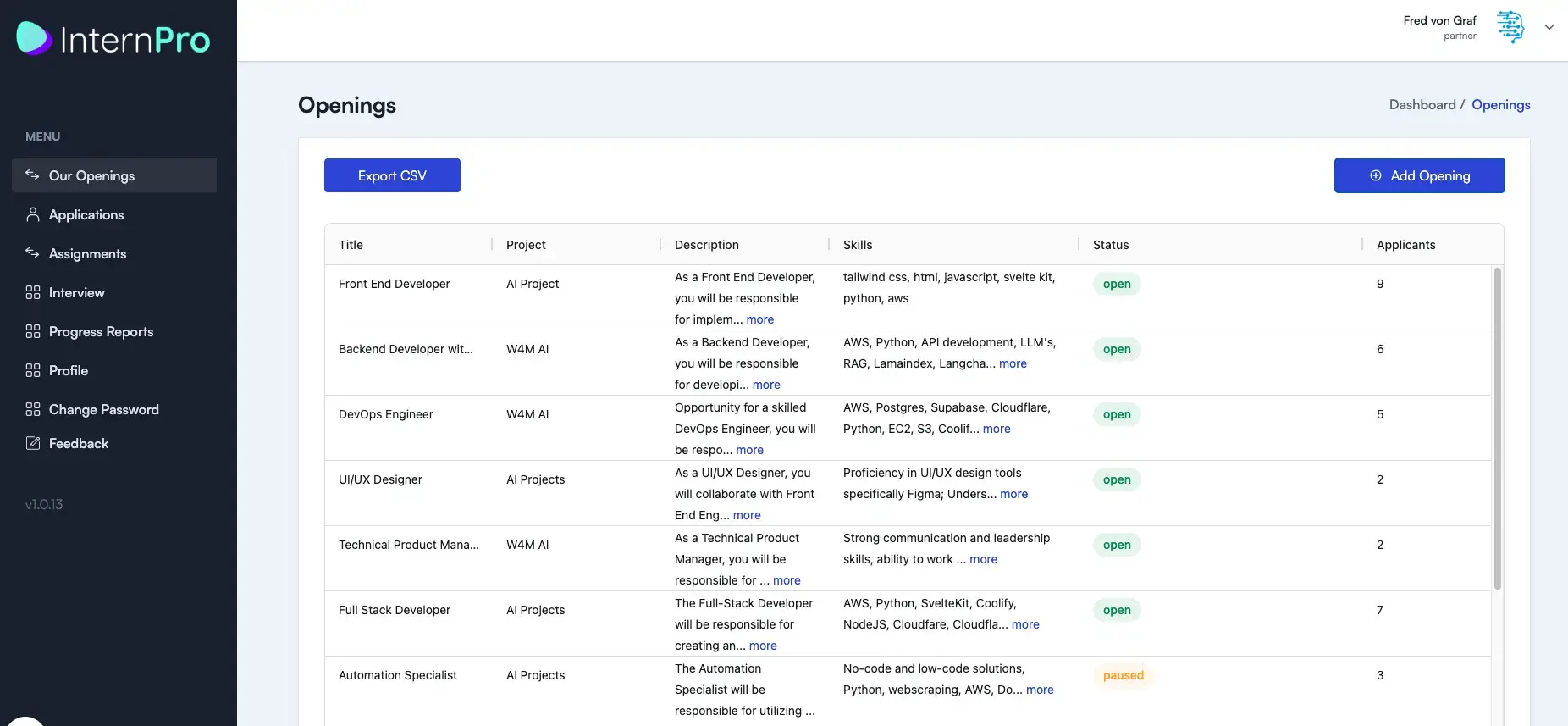Click the Our Openings arrows icon
Screen dimensions: 1568x726
32,175
